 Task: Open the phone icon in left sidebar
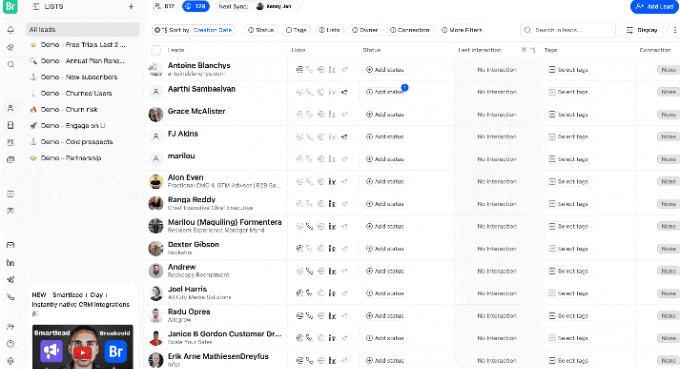click(11, 297)
